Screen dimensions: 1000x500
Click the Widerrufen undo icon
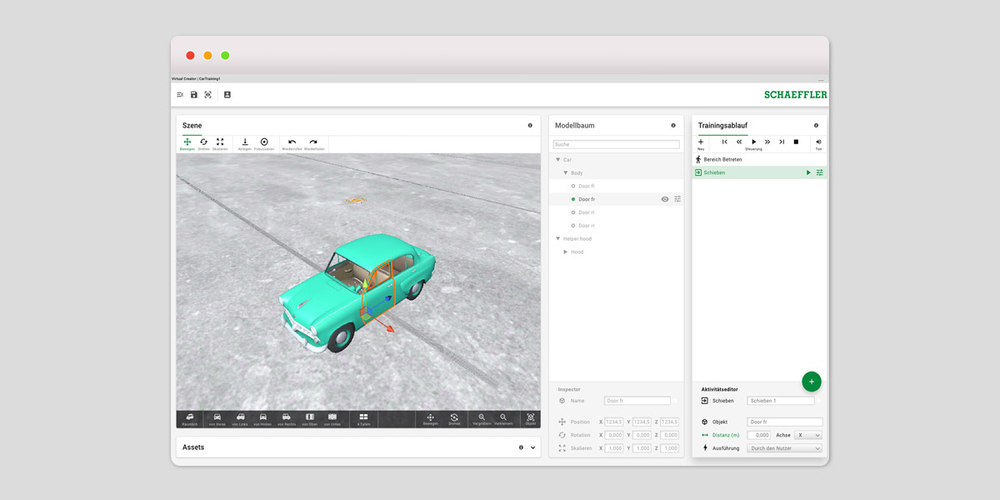292,144
